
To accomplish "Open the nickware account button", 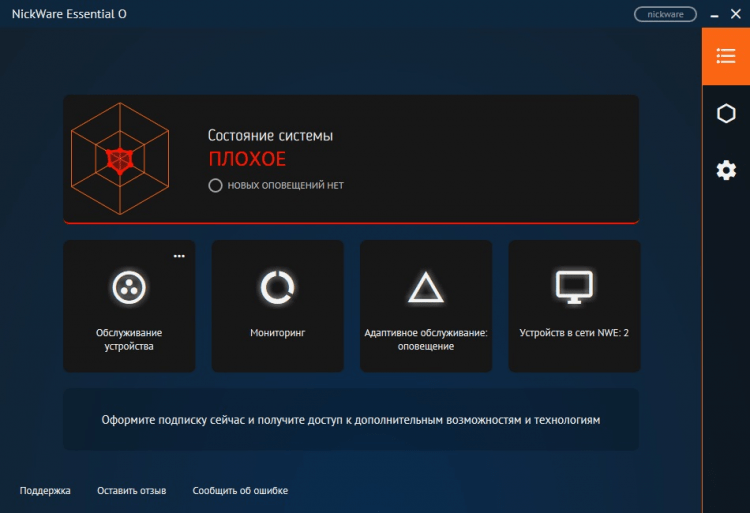I will click(665, 14).
